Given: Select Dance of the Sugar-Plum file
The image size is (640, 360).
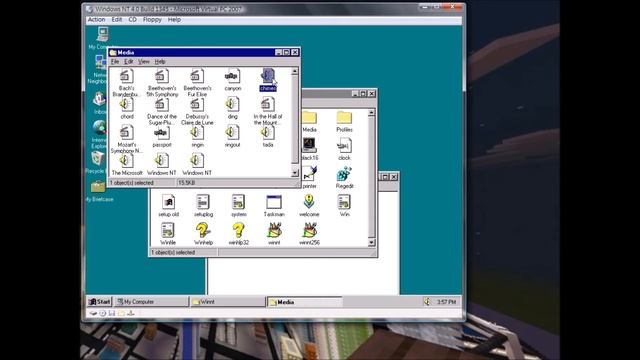Looking at the screenshot, I should click(162, 104).
